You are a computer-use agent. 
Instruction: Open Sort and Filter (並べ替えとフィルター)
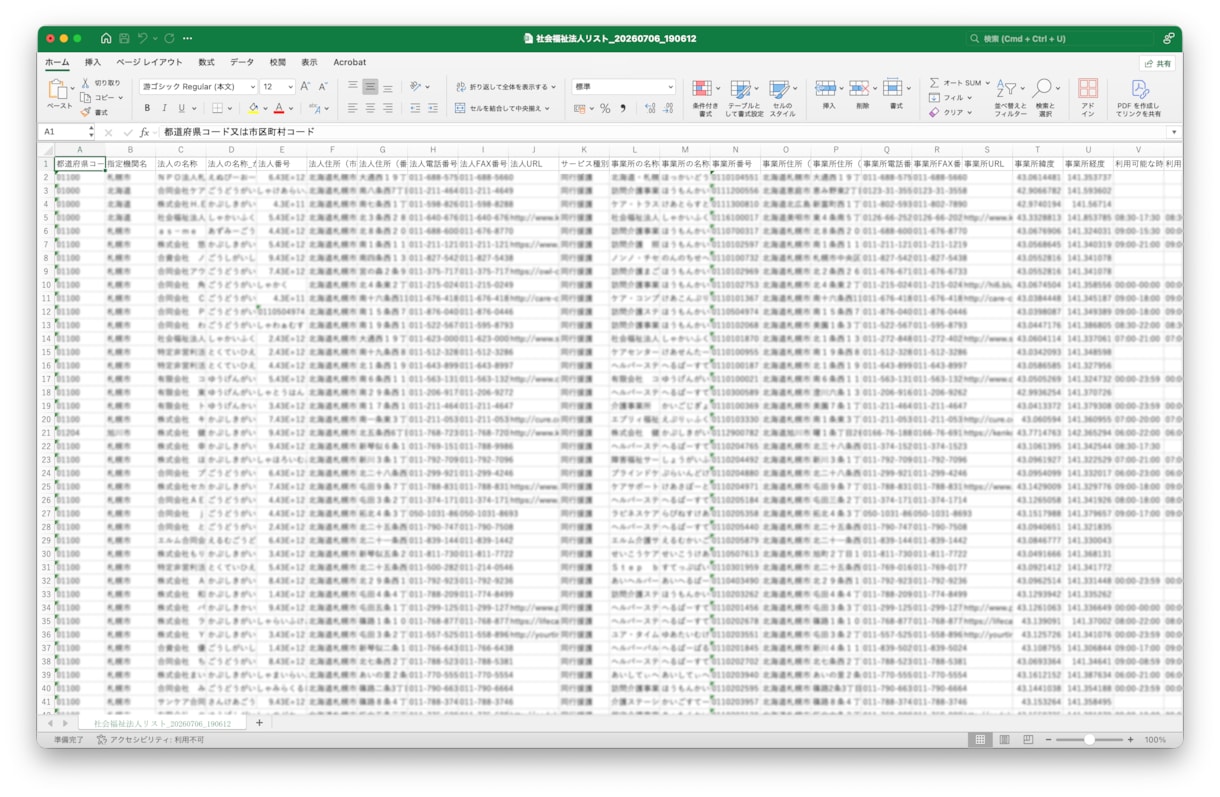1010,98
